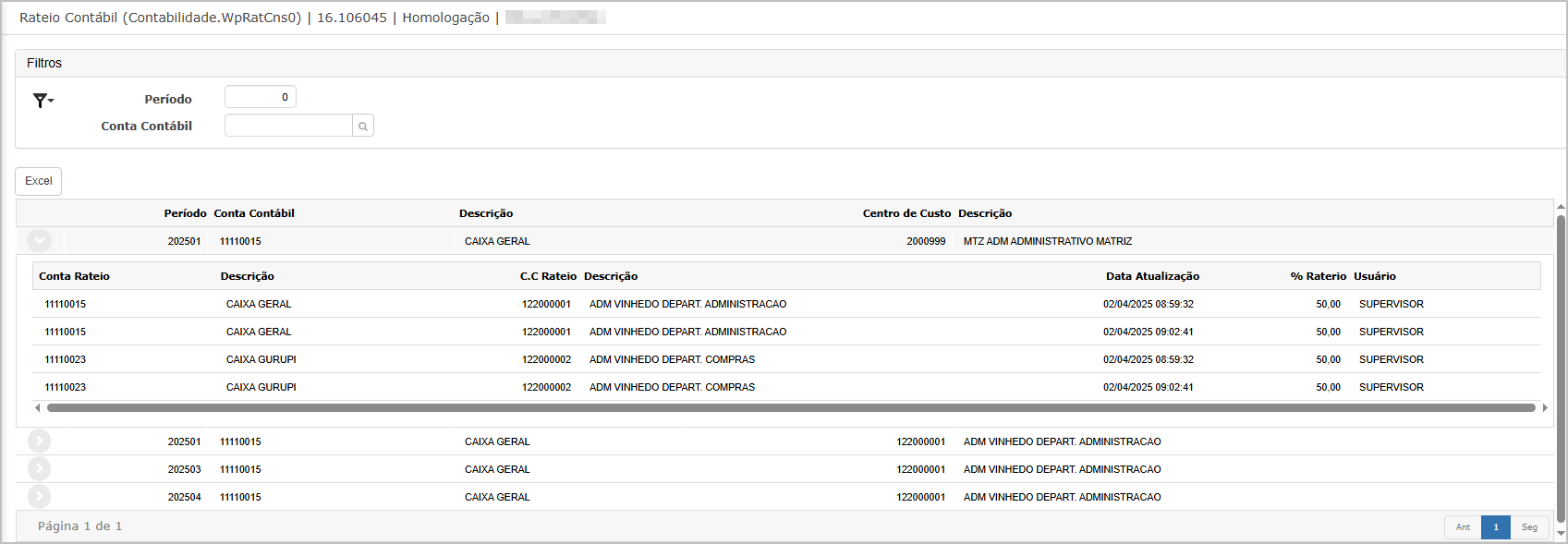The height and width of the screenshot is (544, 1568).
Task: Click the Período input field
Action: tap(261, 97)
